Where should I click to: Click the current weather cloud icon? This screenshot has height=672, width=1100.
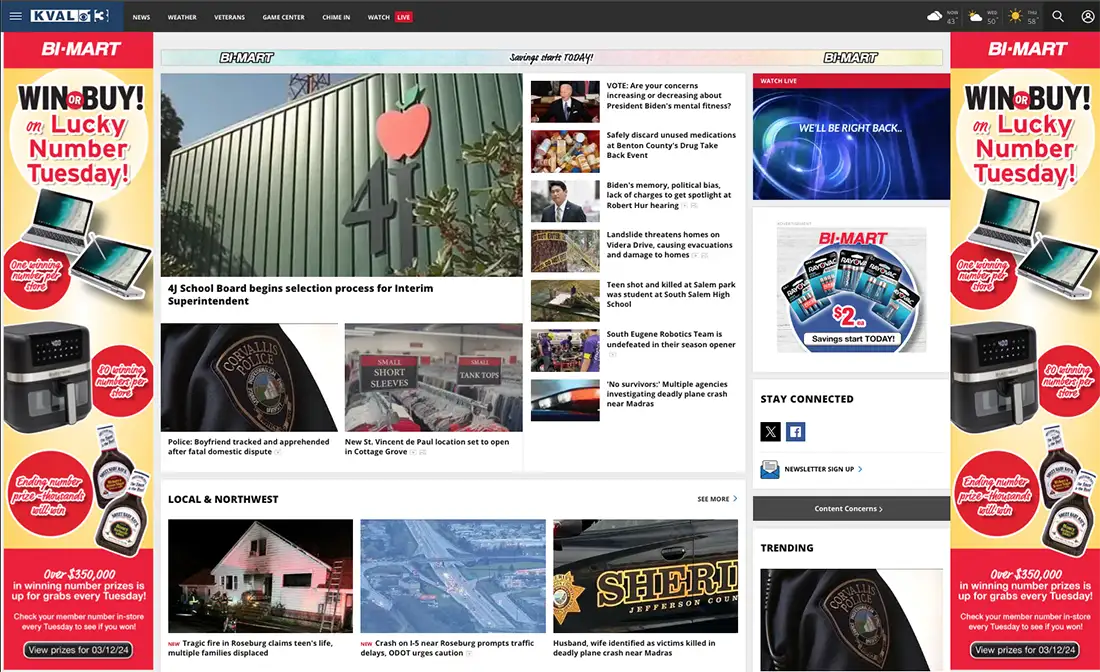[x=934, y=16]
